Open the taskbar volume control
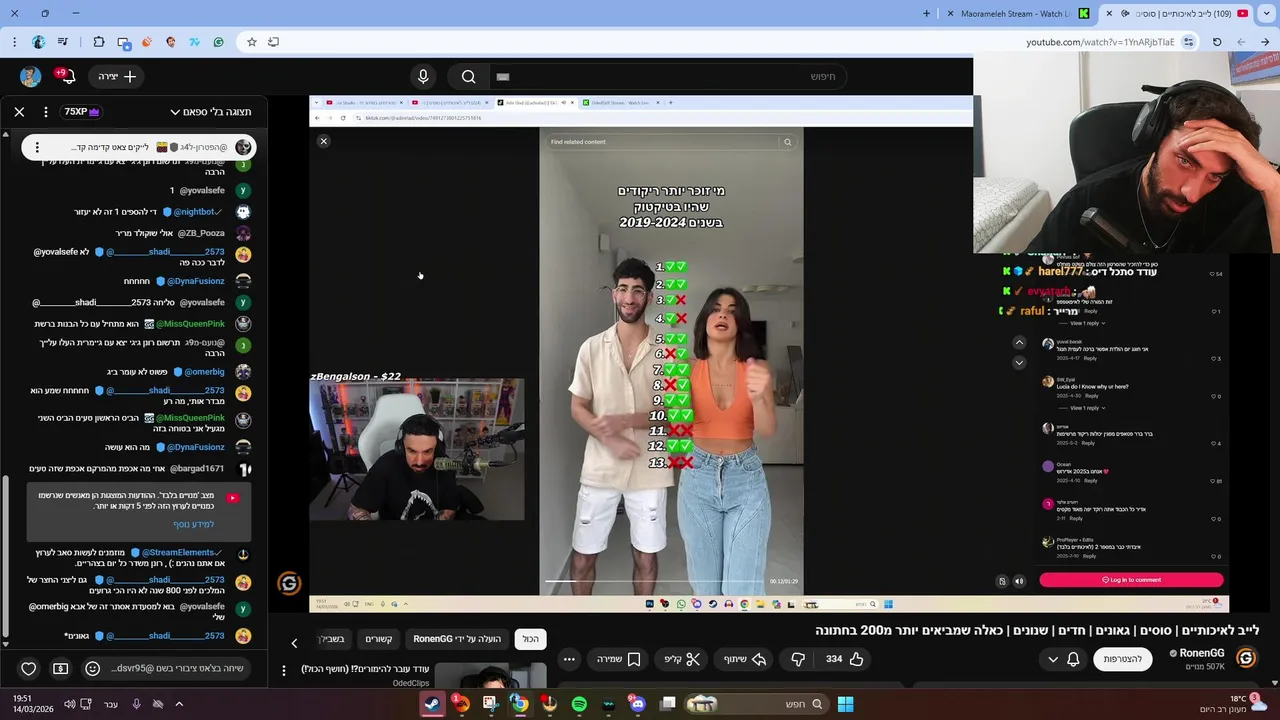This screenshot has height=720, width=1280. [x=70, y=704]
